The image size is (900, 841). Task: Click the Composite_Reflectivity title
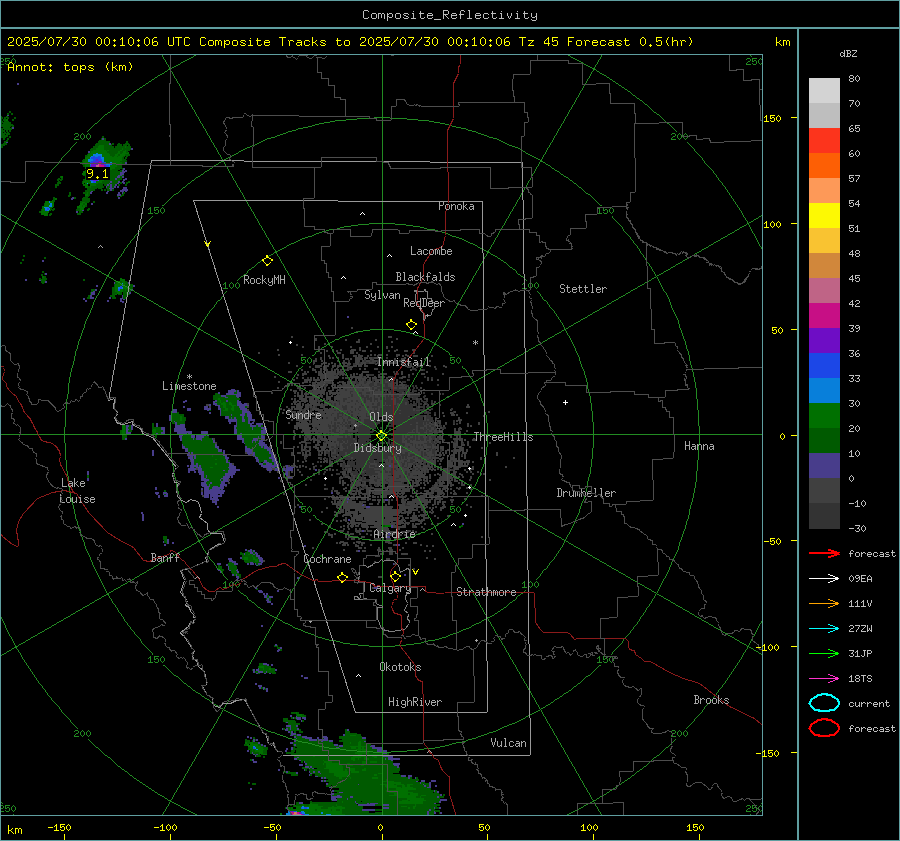coord(449,15)
